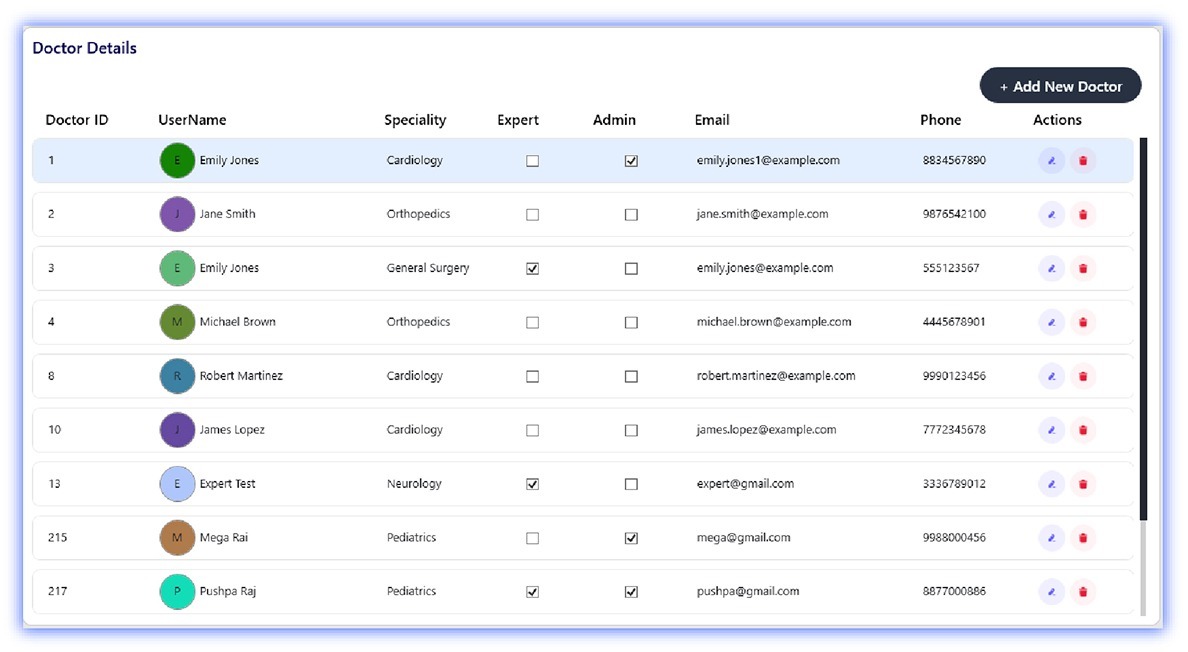
Task: Click the Speciality column header
Action: (415, 120)
